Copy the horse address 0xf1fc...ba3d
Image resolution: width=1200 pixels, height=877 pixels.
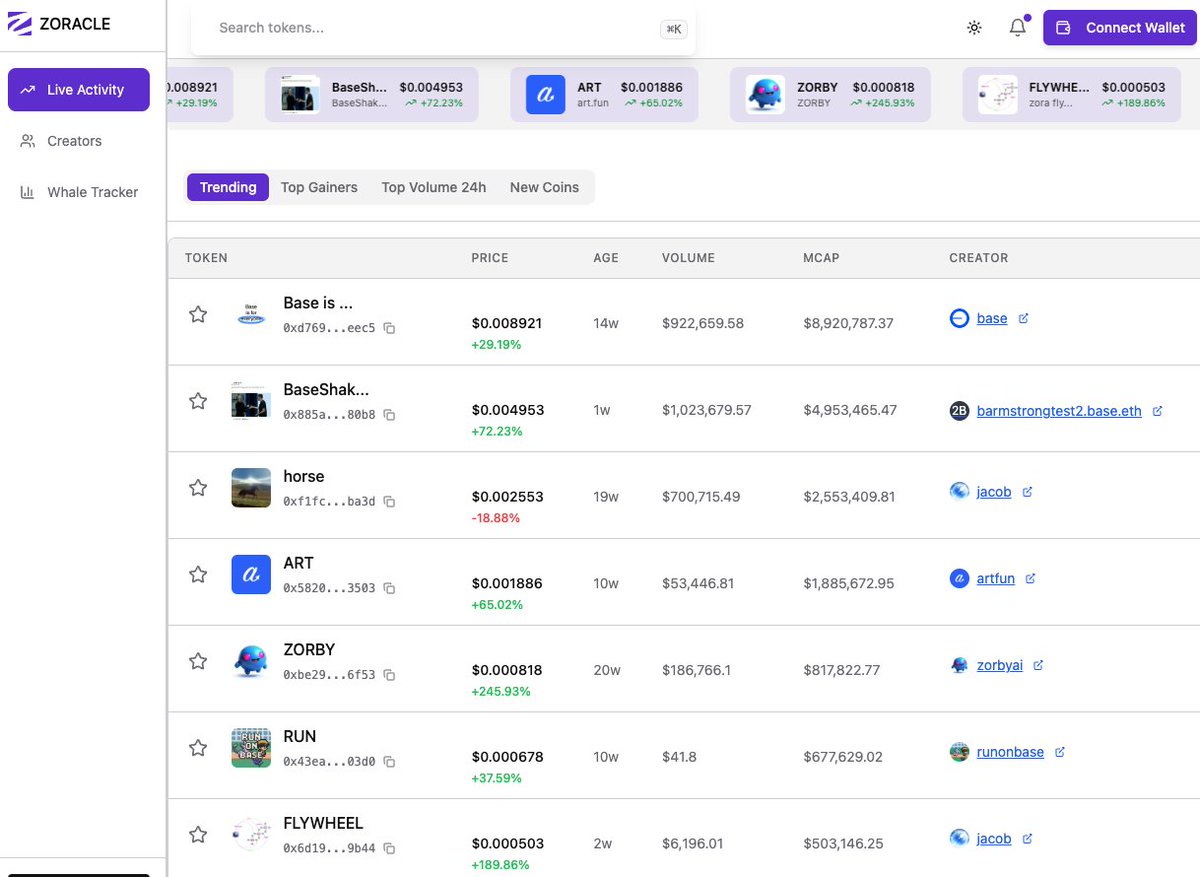coord(390,502)
